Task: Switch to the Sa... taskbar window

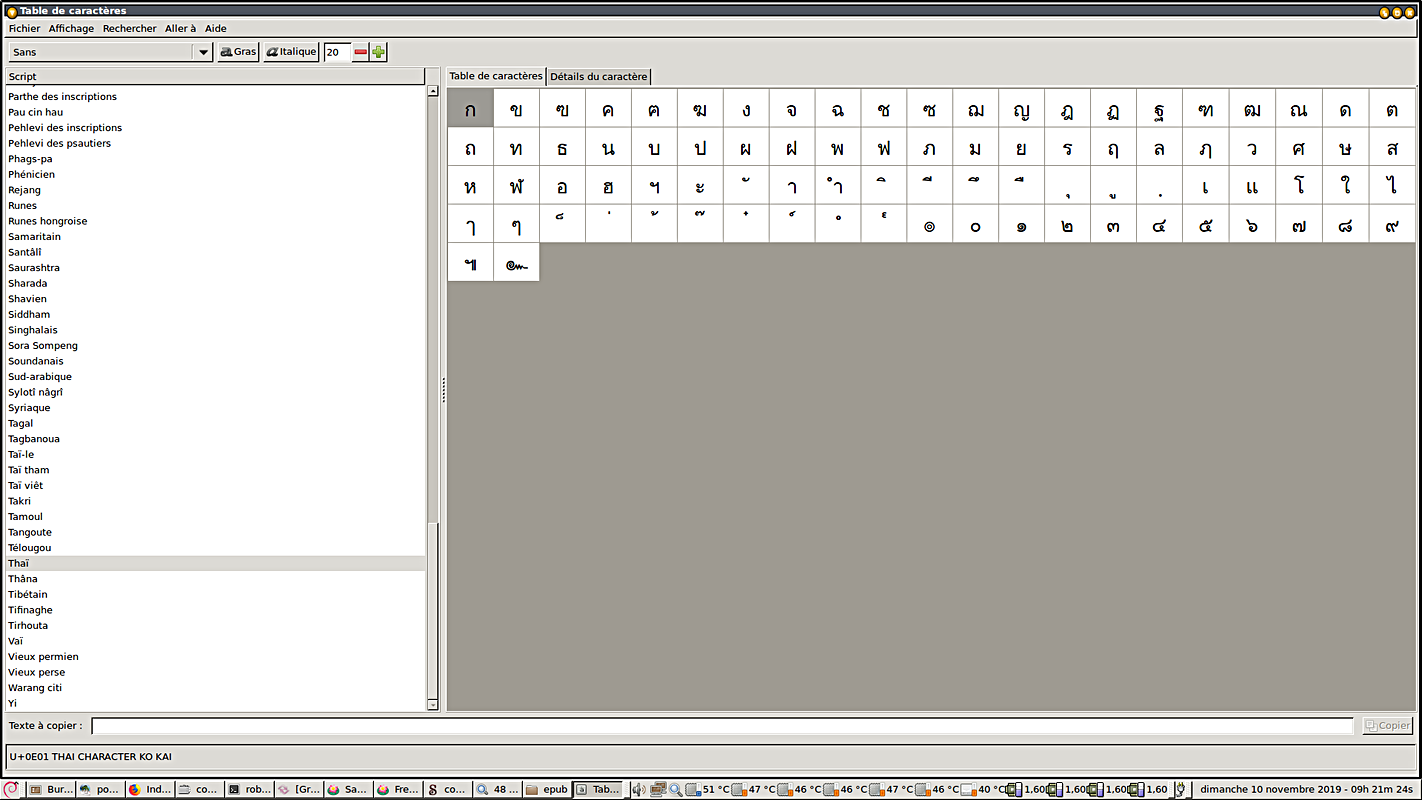Action: (x=348, y=789)
